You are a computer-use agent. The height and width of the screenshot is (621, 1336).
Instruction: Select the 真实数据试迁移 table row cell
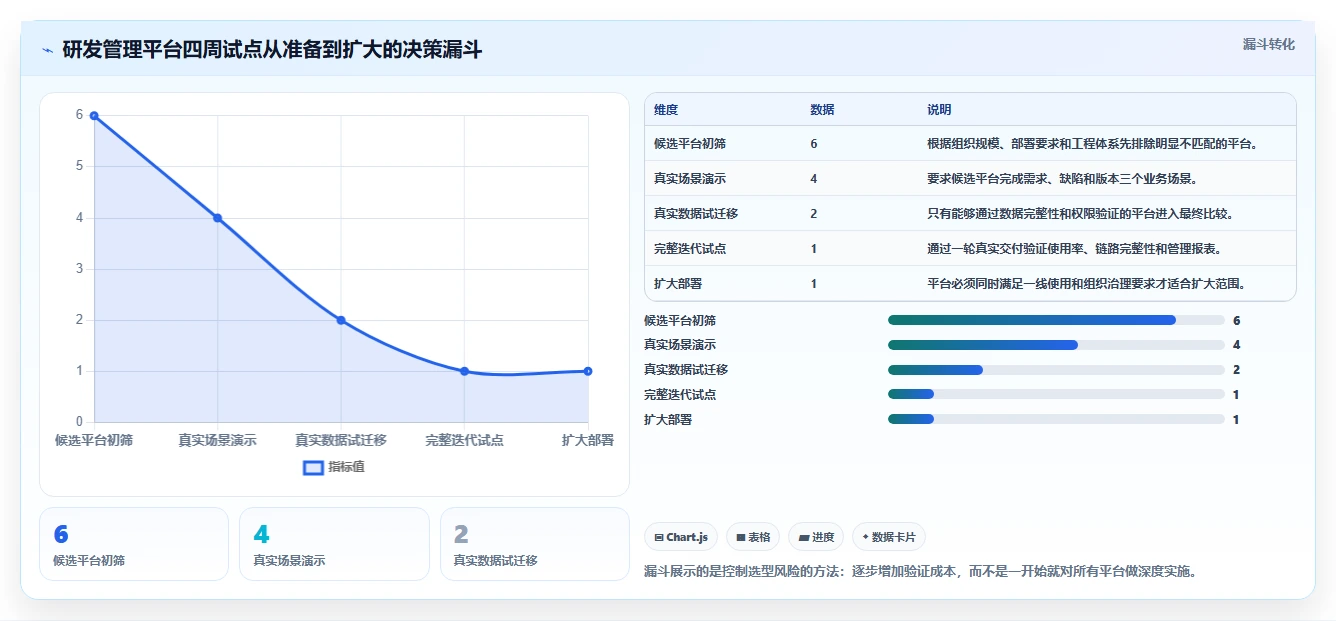pos(696,214)
